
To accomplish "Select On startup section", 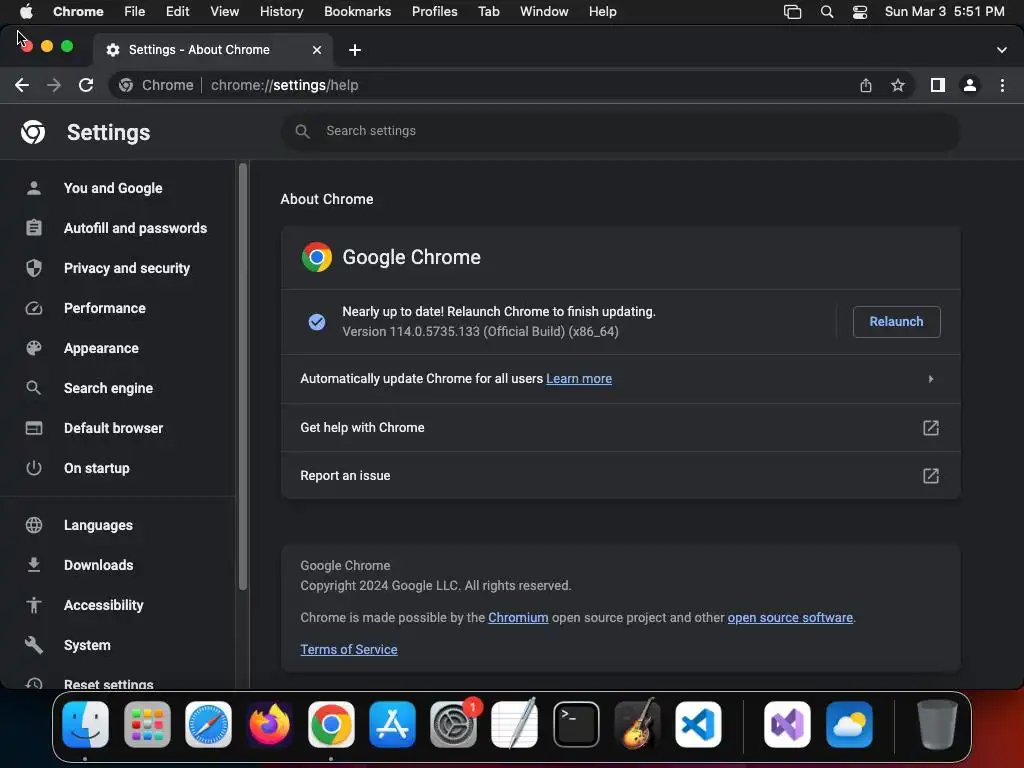I will click(x=97, y=468).
